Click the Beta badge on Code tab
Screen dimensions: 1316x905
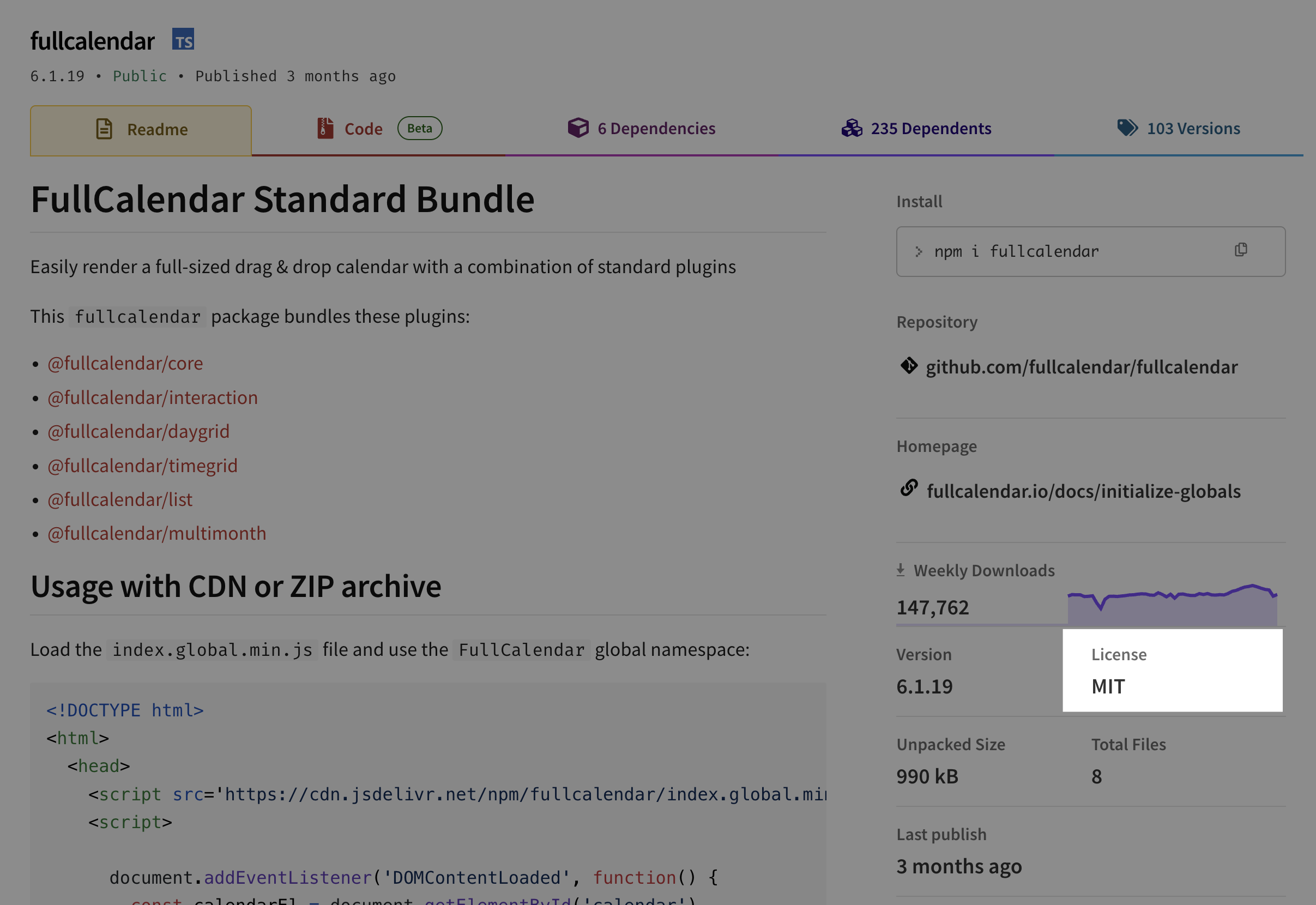[420, 129]
